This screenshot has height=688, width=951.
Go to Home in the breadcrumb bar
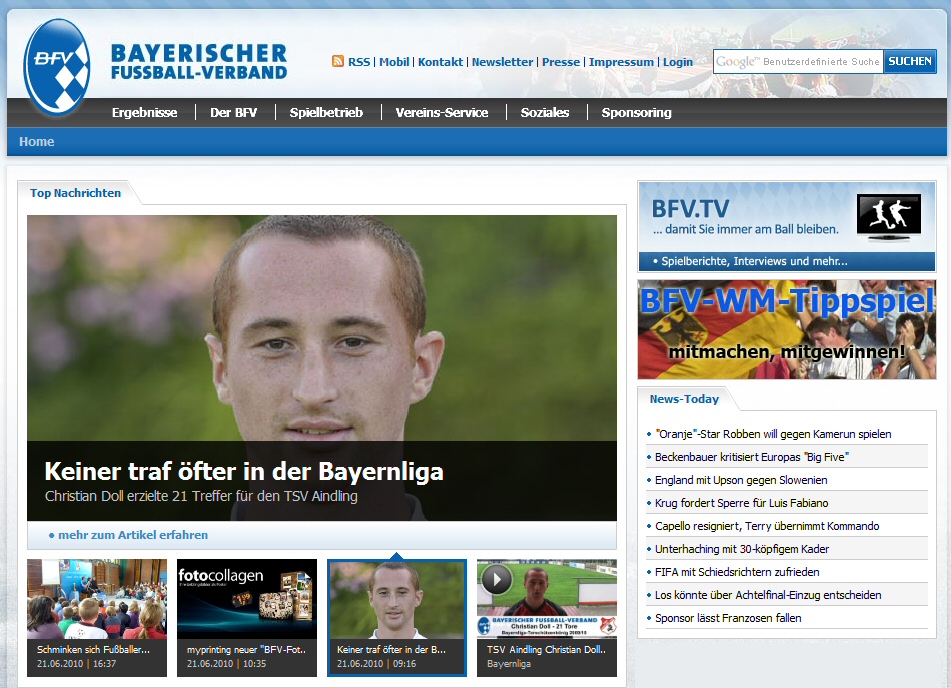pos(37,142)
